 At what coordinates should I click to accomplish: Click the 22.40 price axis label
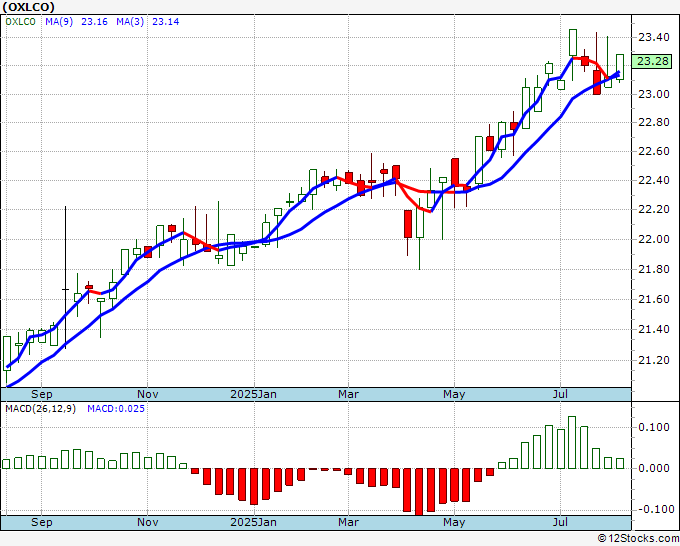pos(654,180)
